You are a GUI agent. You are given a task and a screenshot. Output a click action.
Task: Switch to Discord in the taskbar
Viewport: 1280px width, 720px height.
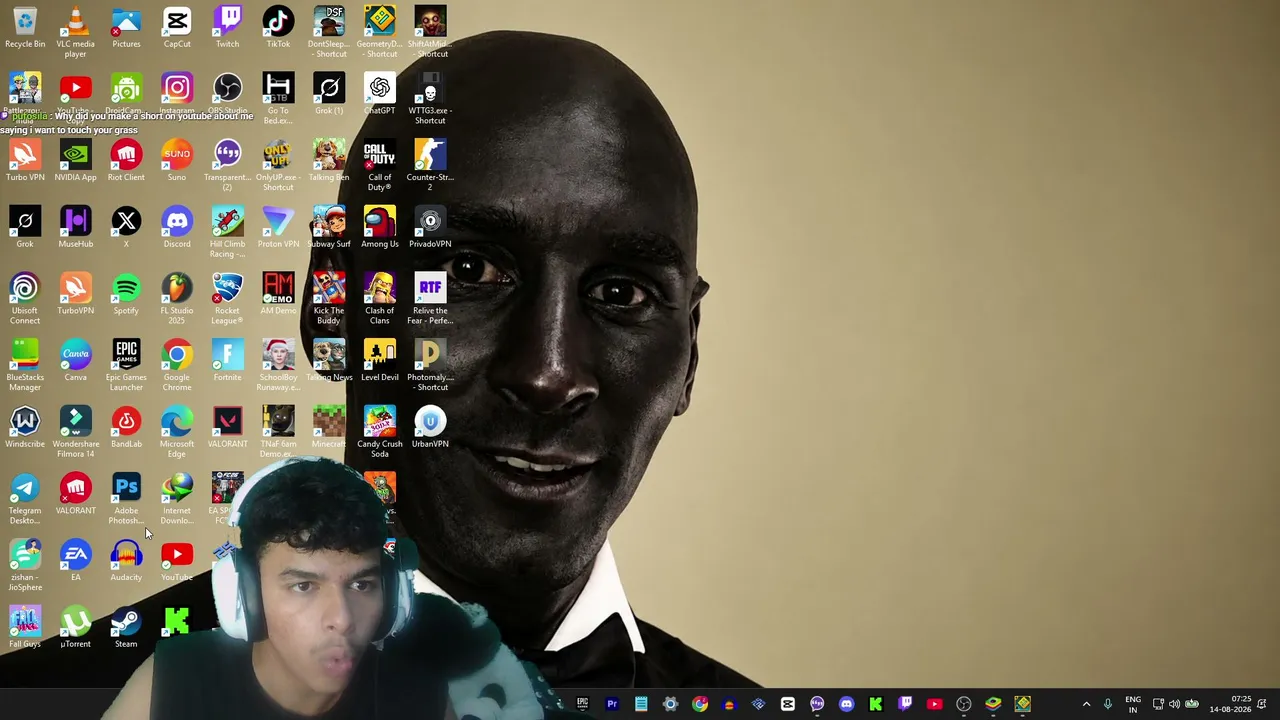[846, 704]
